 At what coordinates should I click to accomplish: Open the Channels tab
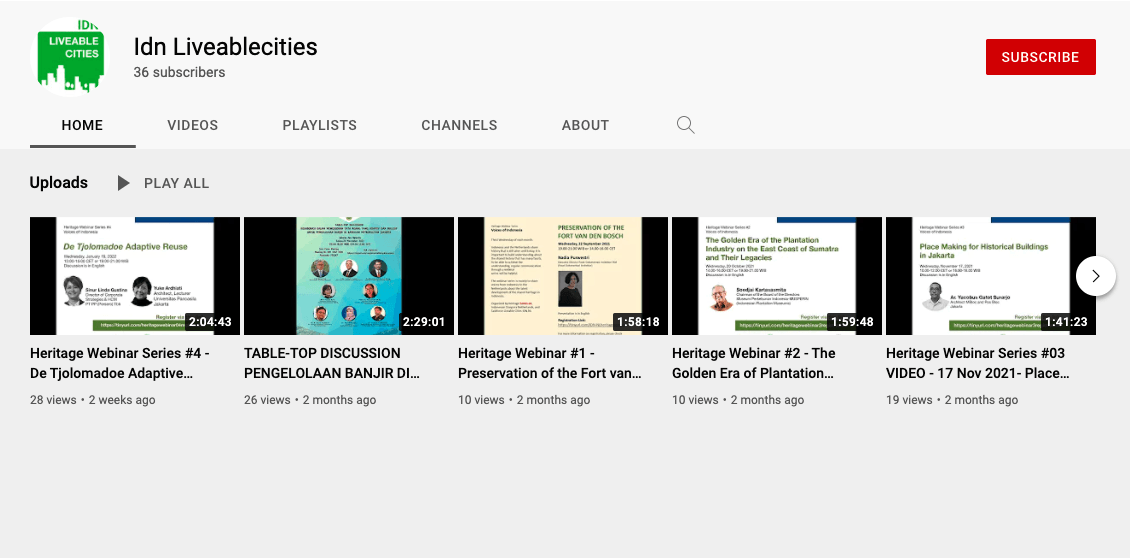pyautogui.click(x=459, y=125)
